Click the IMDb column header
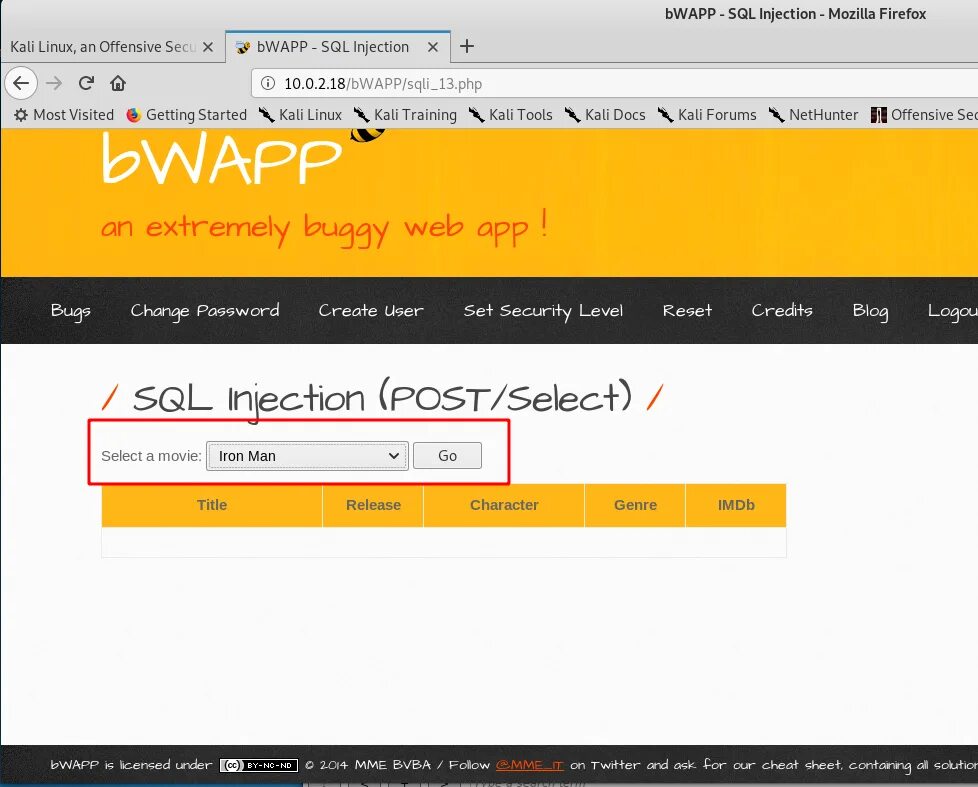The height and width of the screenshot is (787, 978). point(736,505)
